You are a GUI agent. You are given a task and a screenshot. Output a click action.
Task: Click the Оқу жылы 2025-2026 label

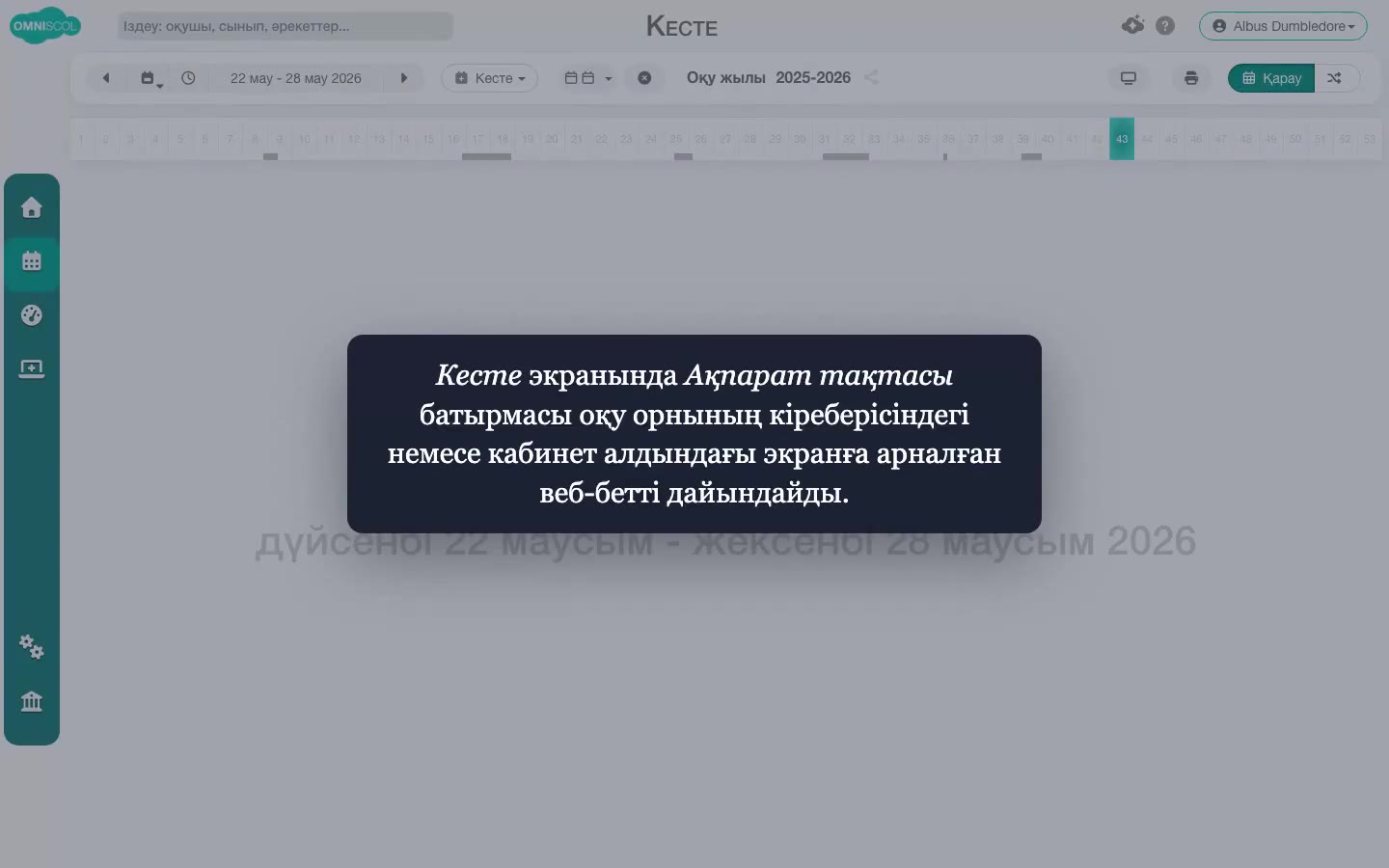click(x=769, y=78)
